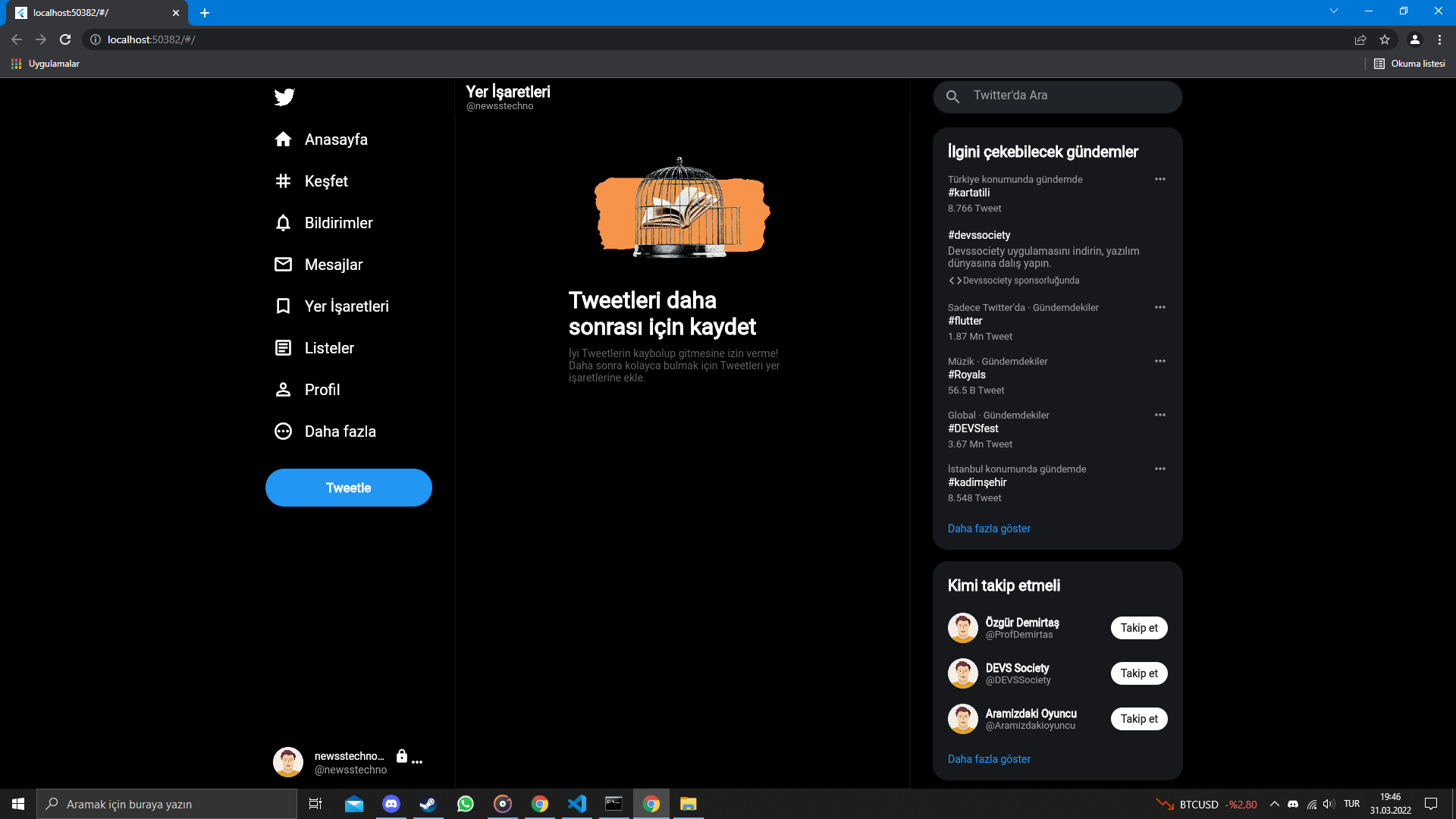Bookmark this page with star icon
Image resolution: width=1456 pixels, height=819 pixels.
(1385, 39)
